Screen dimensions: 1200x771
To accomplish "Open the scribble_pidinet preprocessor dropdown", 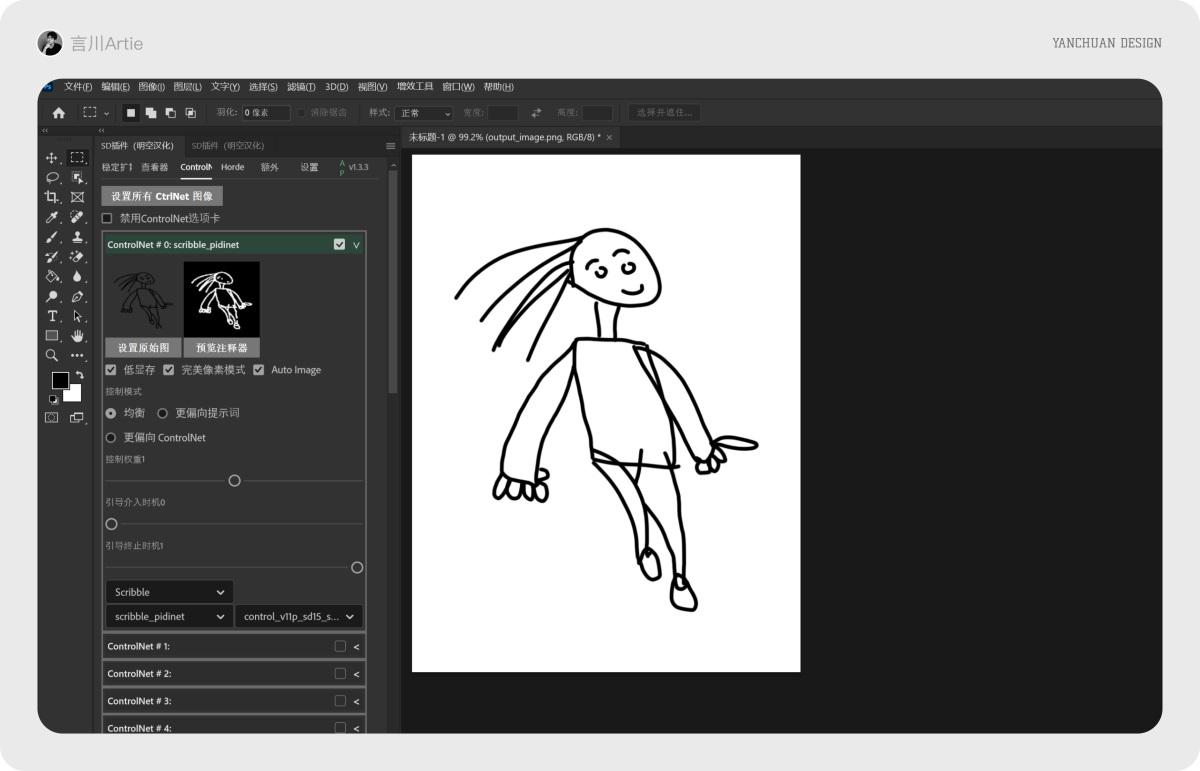I will coord(168,616).
